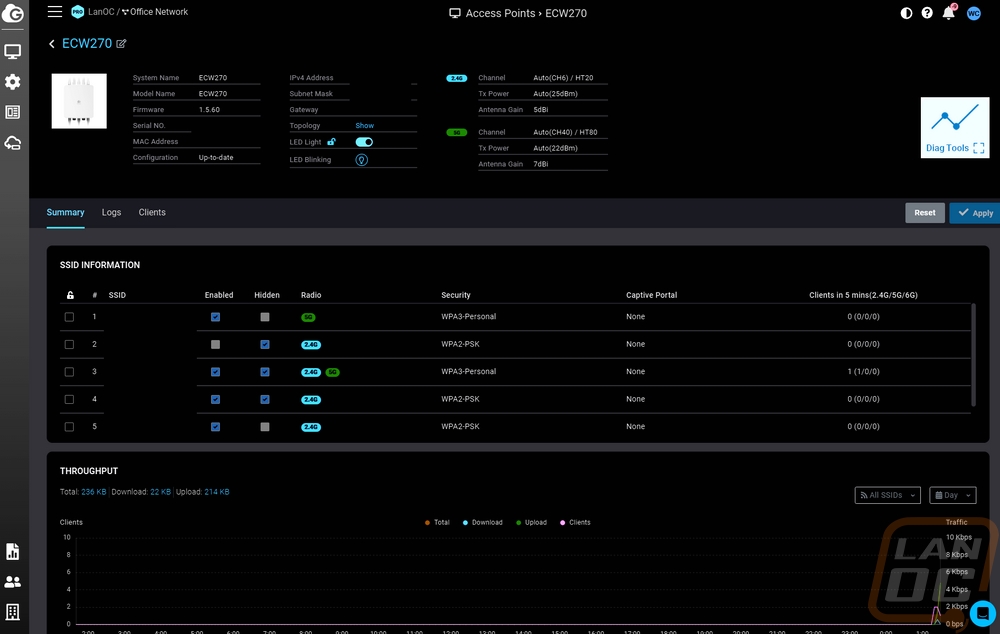Switch to the Clients tab
The image size is (1000, 634).
pyautogui.click(x=152, y=213)
